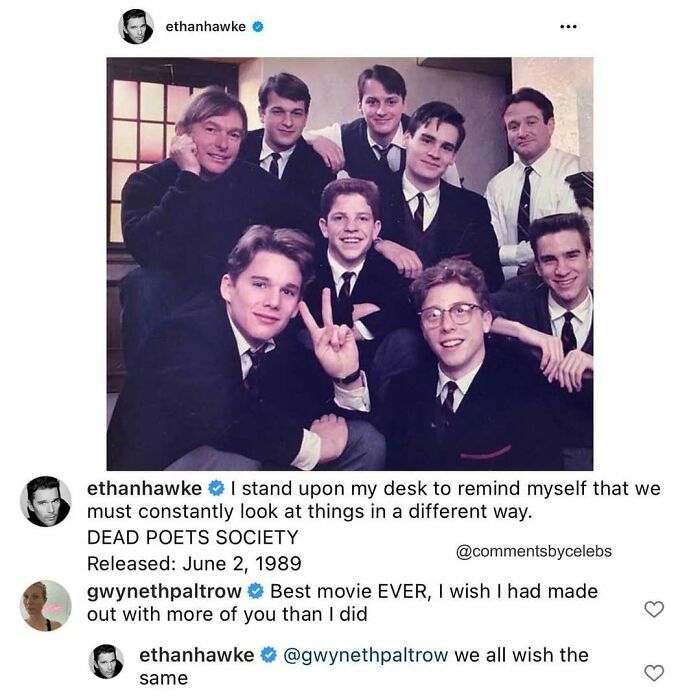700x700 pixels.
Task: Click the verified badge next to caption username
Action: point(215,489)
